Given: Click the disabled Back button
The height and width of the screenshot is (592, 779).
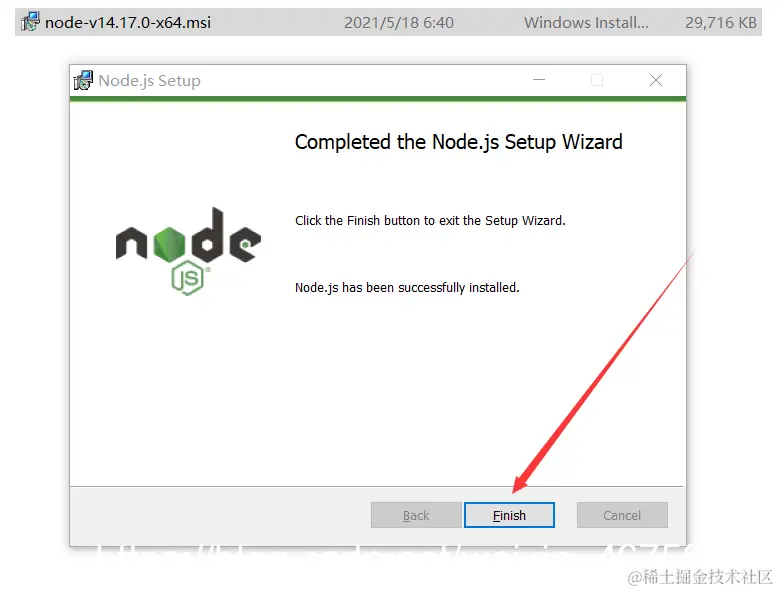Looking at the screenshot, I should tap(416, 515).
